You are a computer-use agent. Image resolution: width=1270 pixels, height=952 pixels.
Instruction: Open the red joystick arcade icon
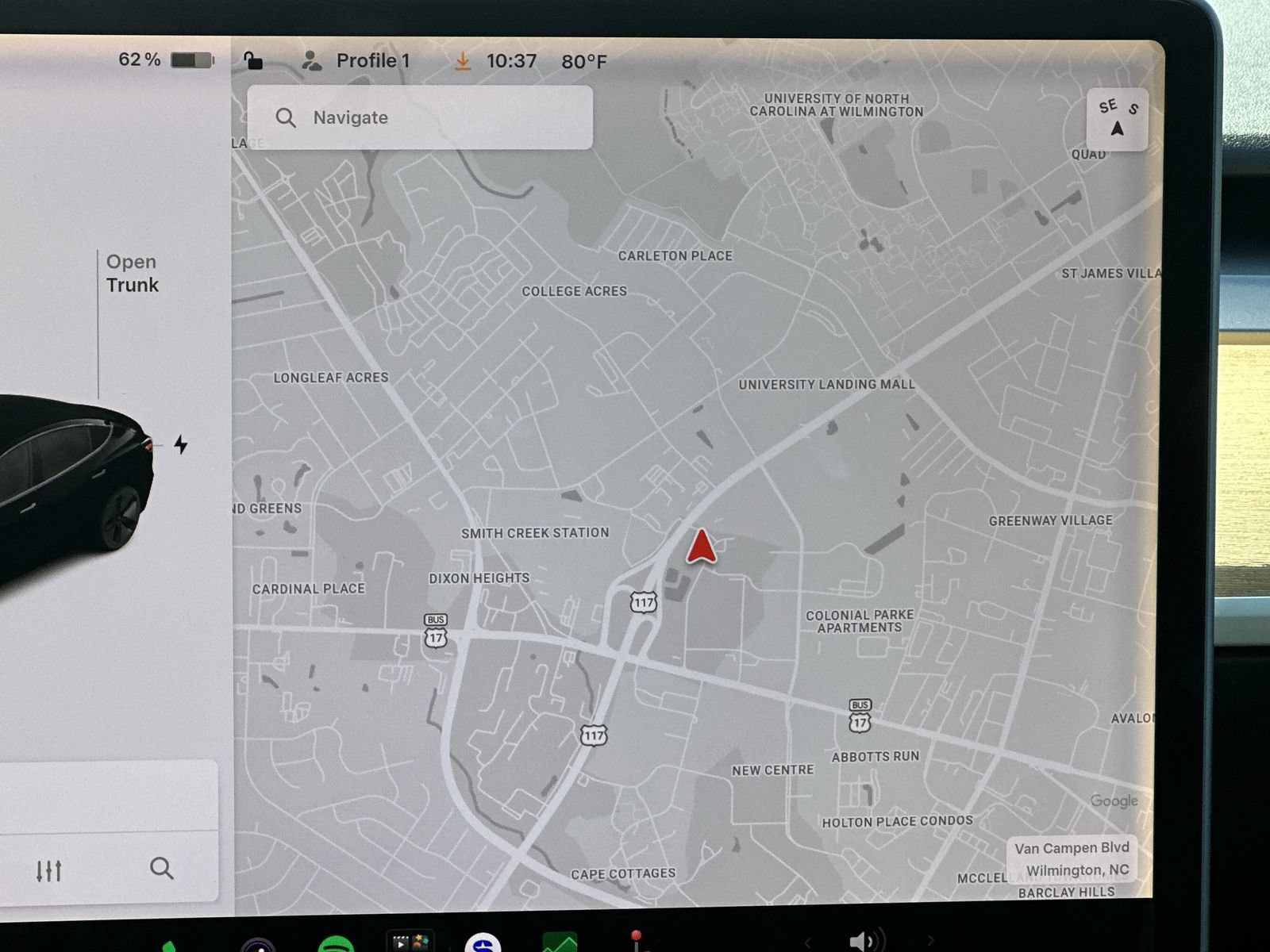click(x=635, y=941)
